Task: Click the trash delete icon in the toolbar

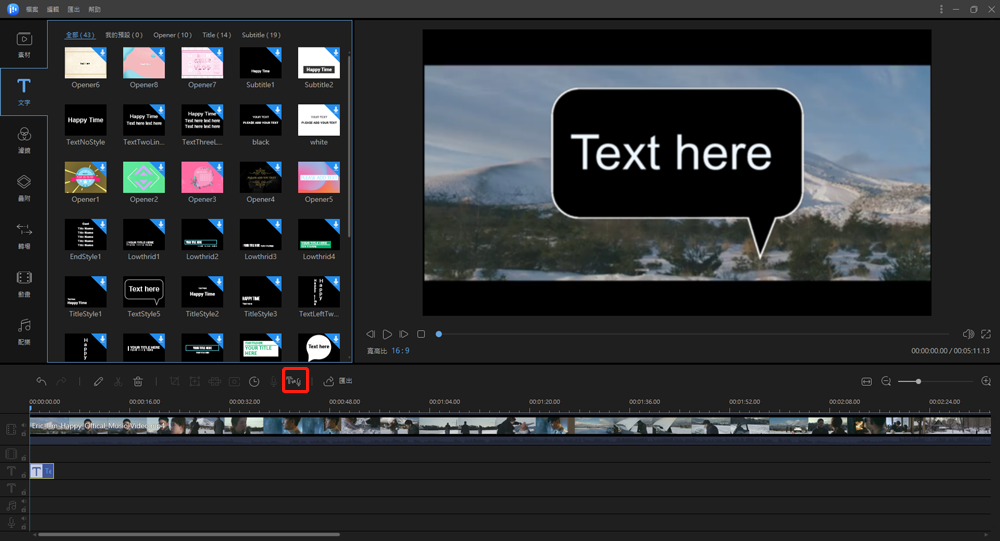Action: coord(138,382)
